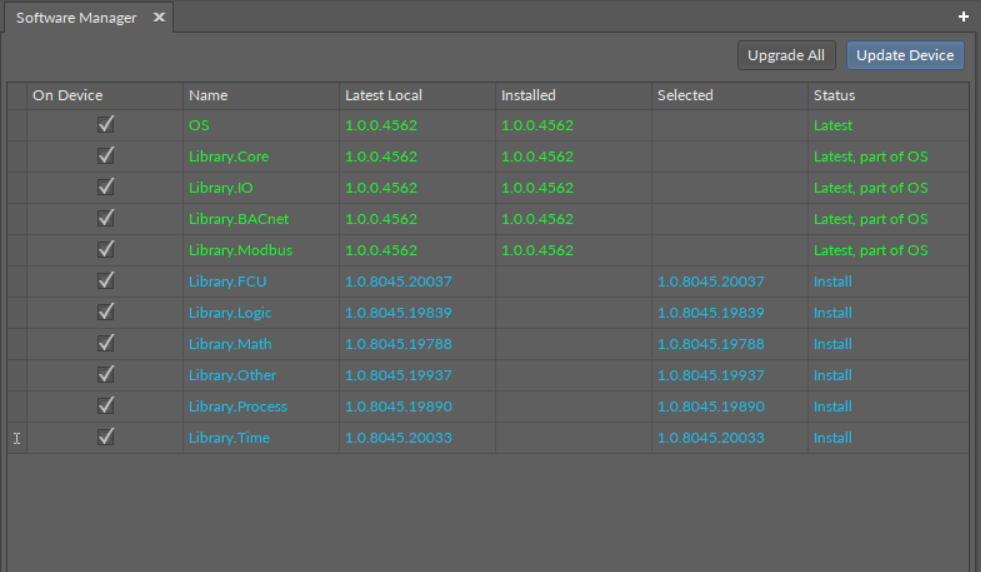Click the Selected column header
This screenshot has height=572, width=981.
685,96
